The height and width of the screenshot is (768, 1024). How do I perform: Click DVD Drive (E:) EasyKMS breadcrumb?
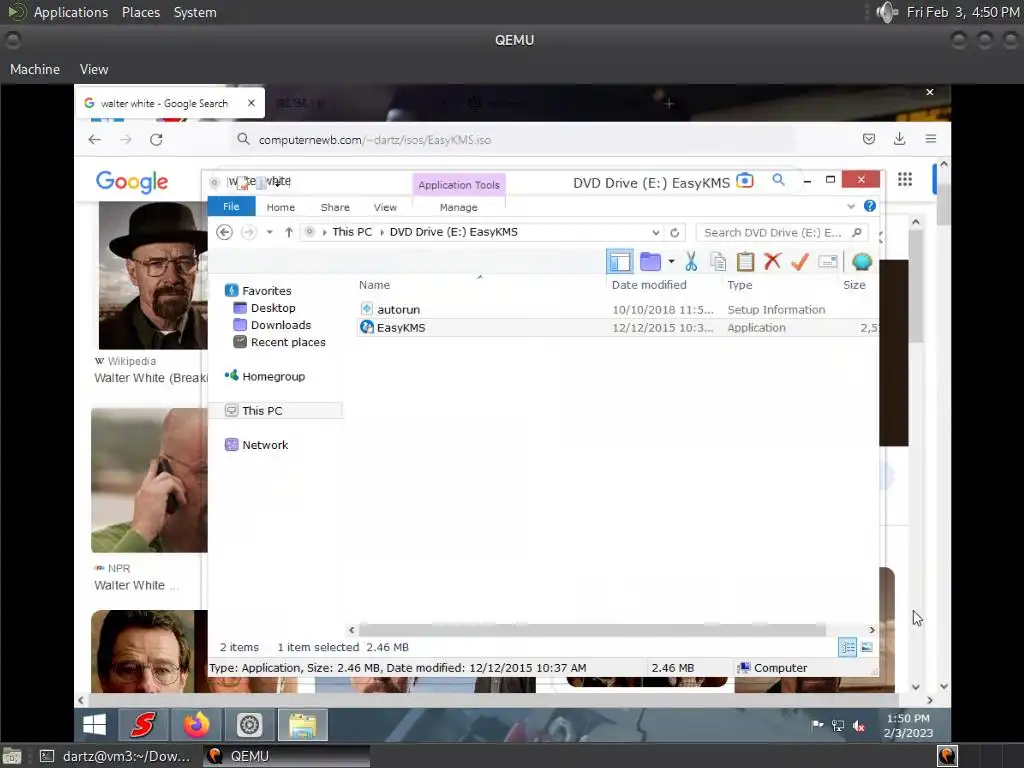click(454, 232)
